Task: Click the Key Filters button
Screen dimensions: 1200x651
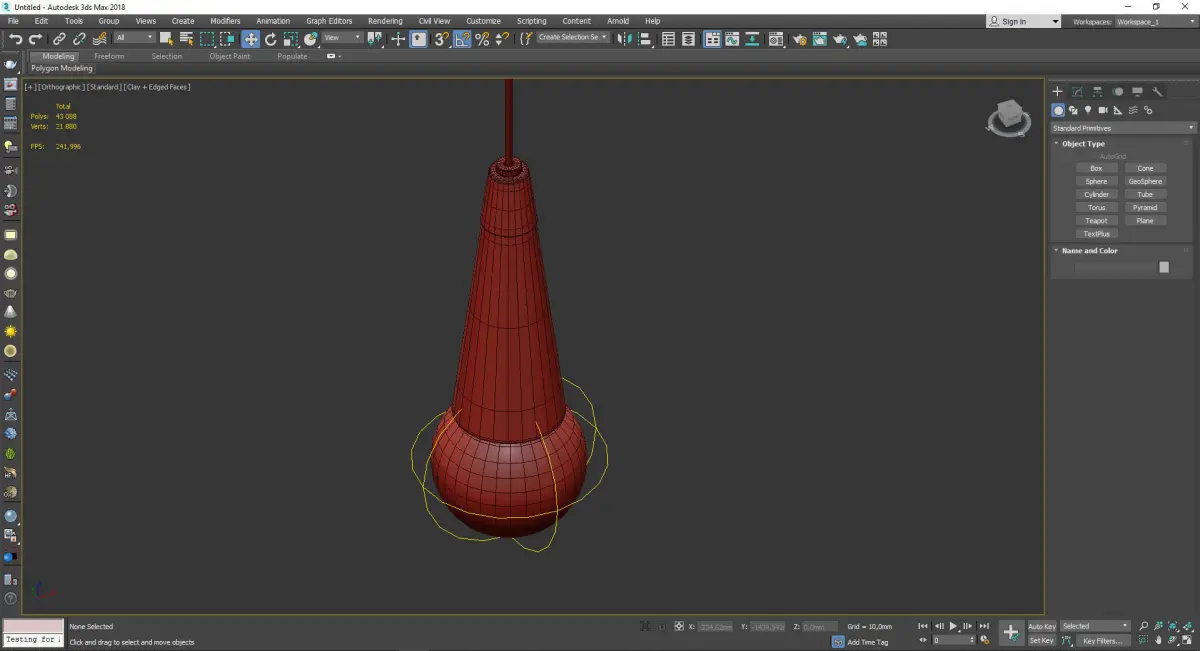Action: pos(1101,641)
